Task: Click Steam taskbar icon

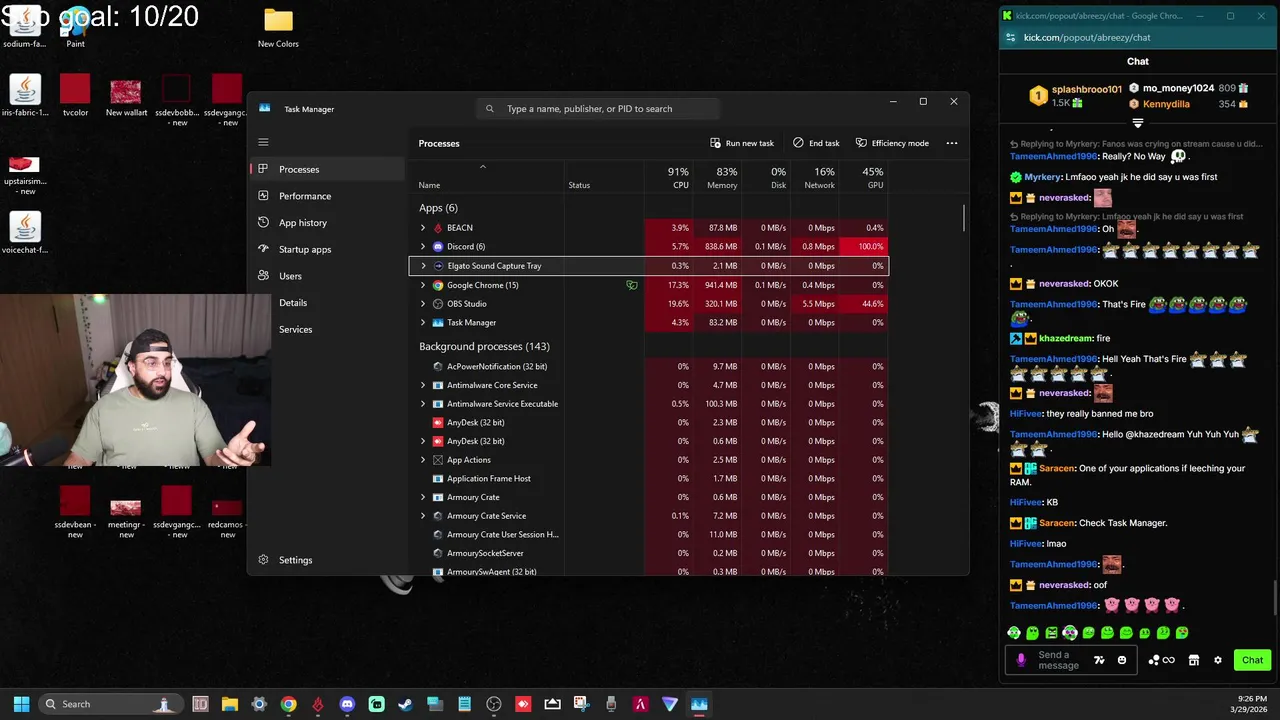Action: tap(405, 704)
